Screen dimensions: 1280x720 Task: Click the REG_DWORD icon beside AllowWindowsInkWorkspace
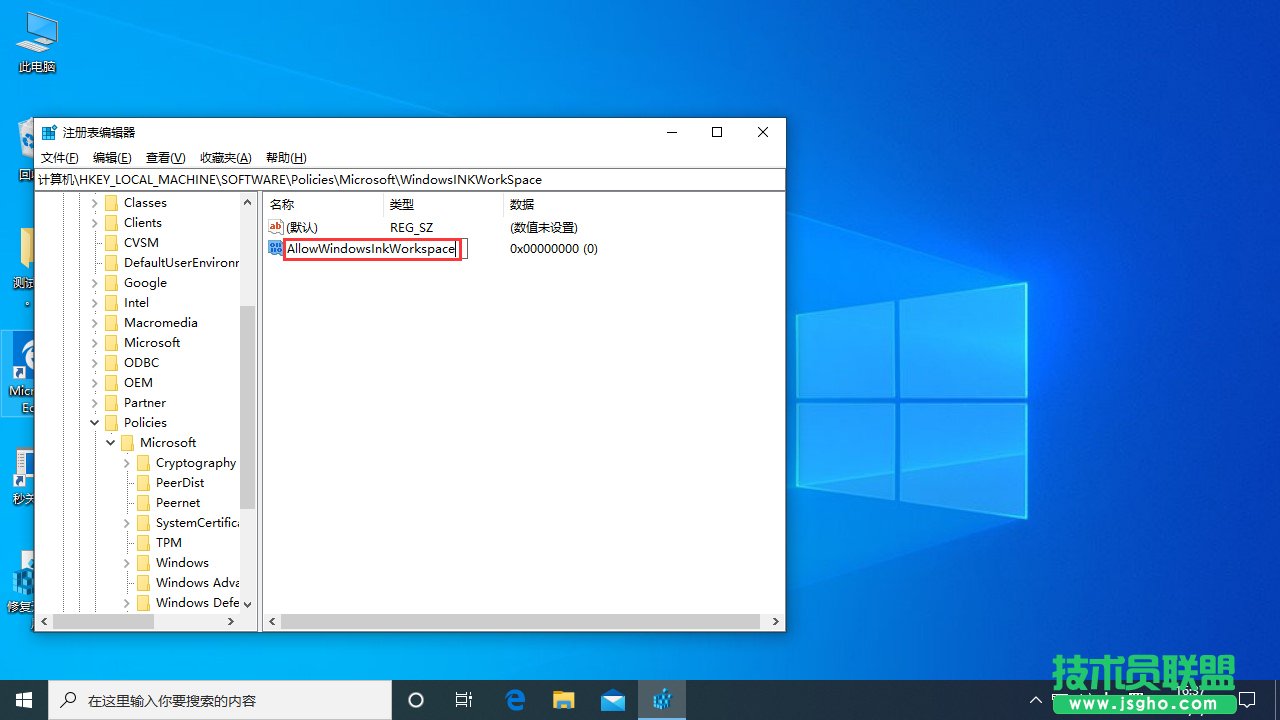pos(275,248)
